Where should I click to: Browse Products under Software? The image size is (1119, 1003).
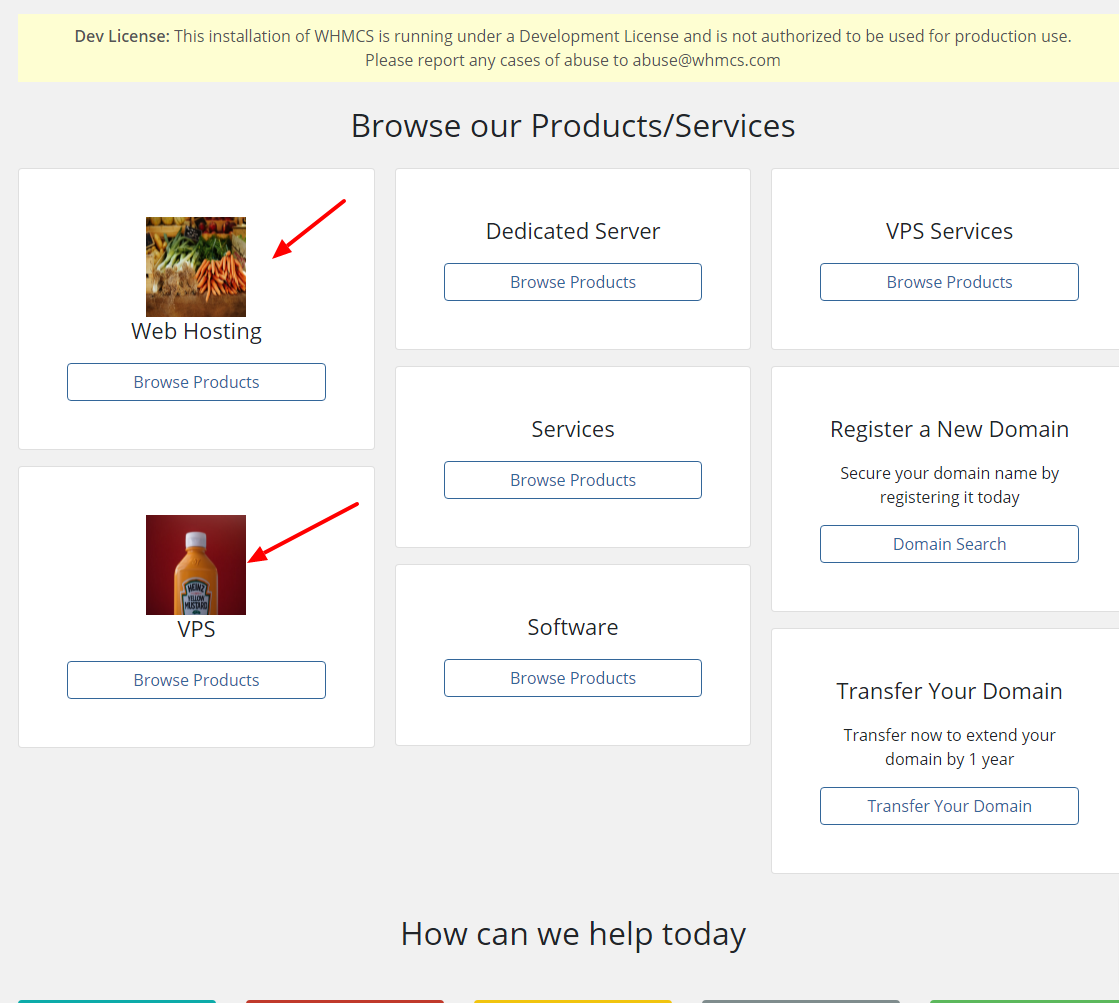click(x=572, y=677)
